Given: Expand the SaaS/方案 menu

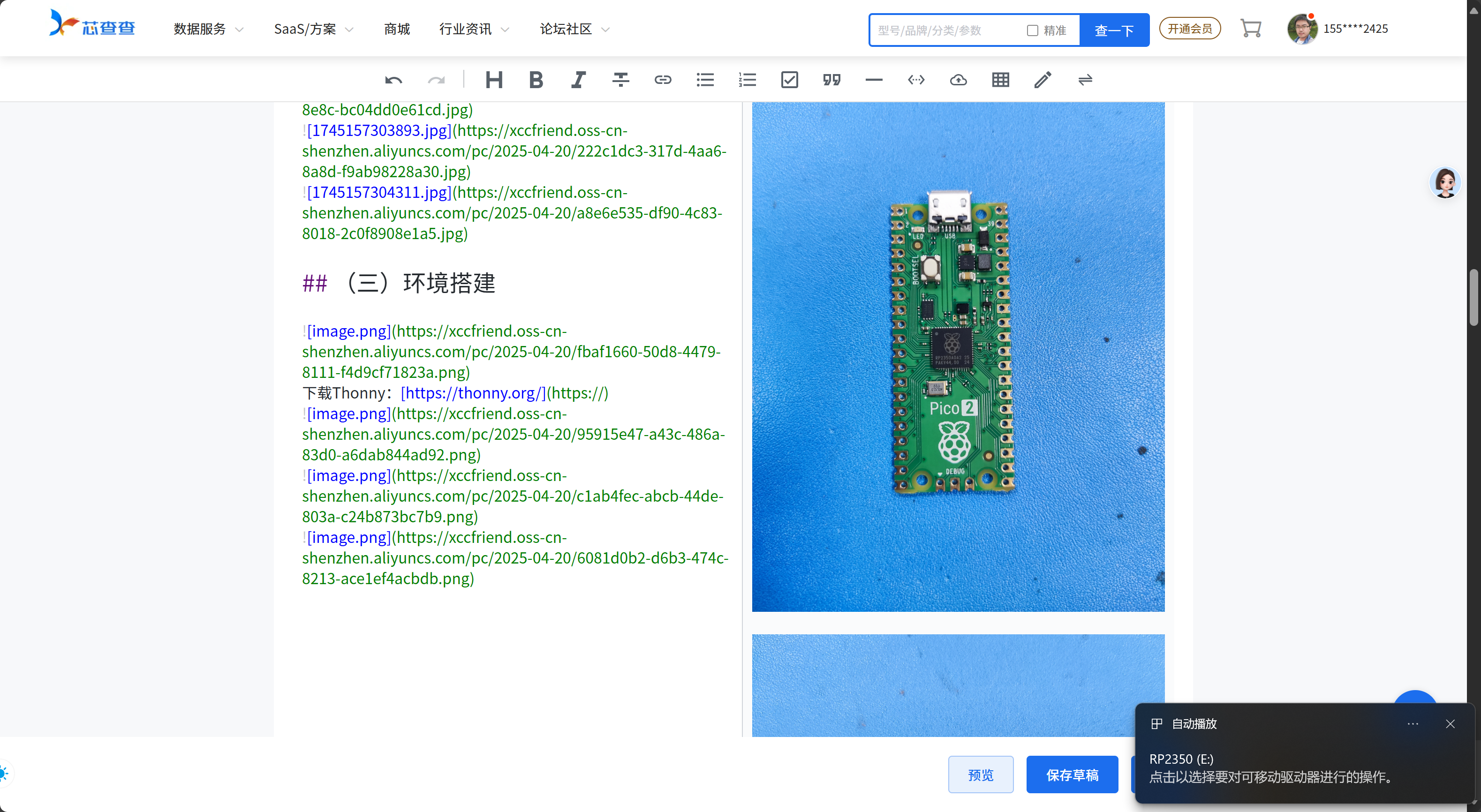Looking at the screenshot, I should [x=313, y=29].
